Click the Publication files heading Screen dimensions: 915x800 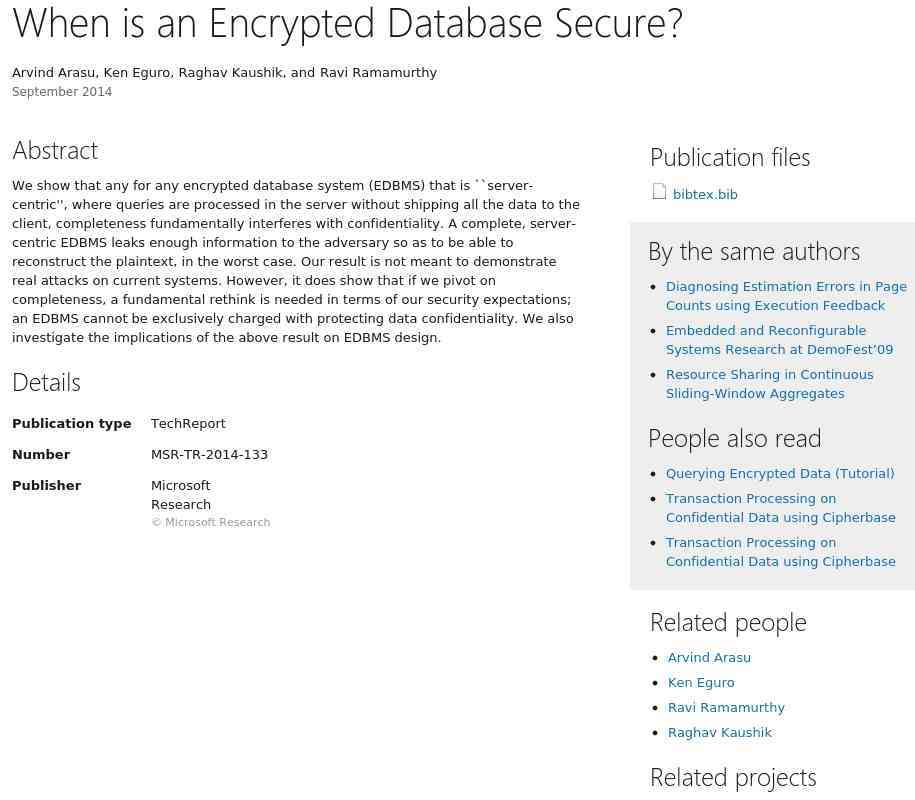coord(730,158)
